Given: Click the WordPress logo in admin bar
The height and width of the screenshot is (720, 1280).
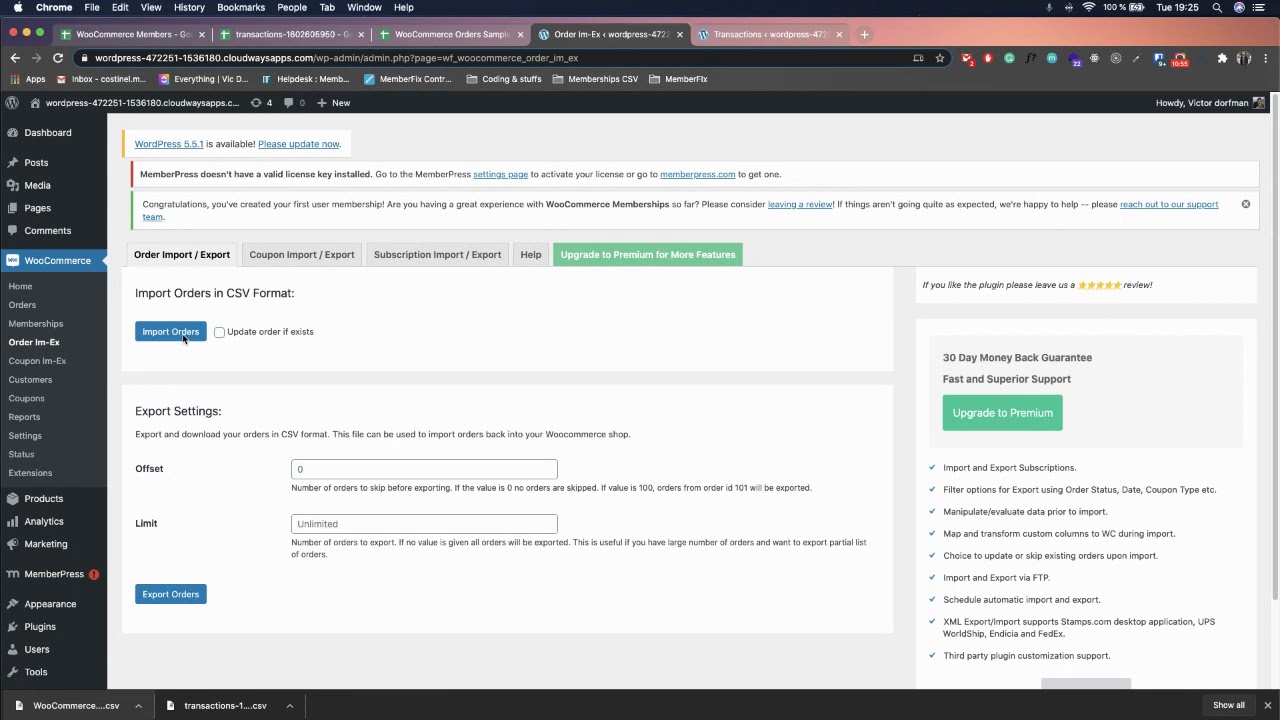Looking at the screenshot, I should (x=12, y=102).
